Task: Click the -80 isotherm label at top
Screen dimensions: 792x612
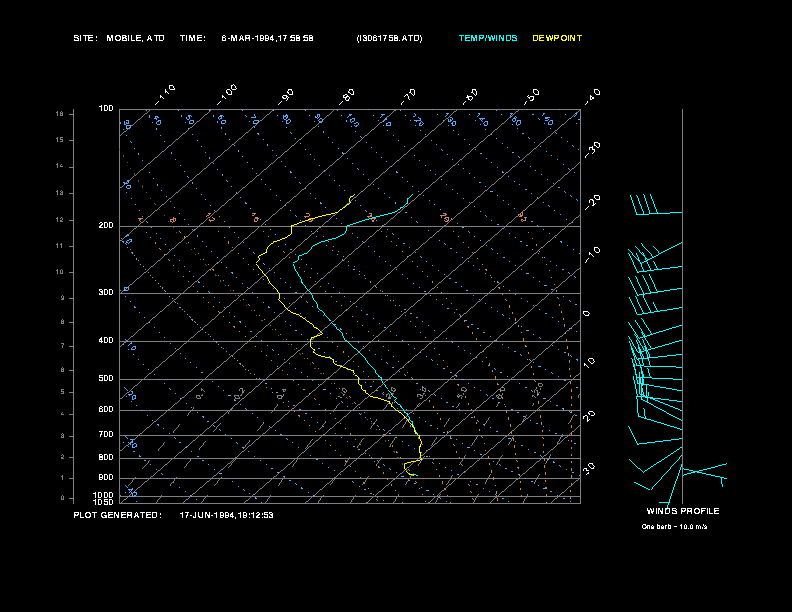Action: (x=347, y=97)
